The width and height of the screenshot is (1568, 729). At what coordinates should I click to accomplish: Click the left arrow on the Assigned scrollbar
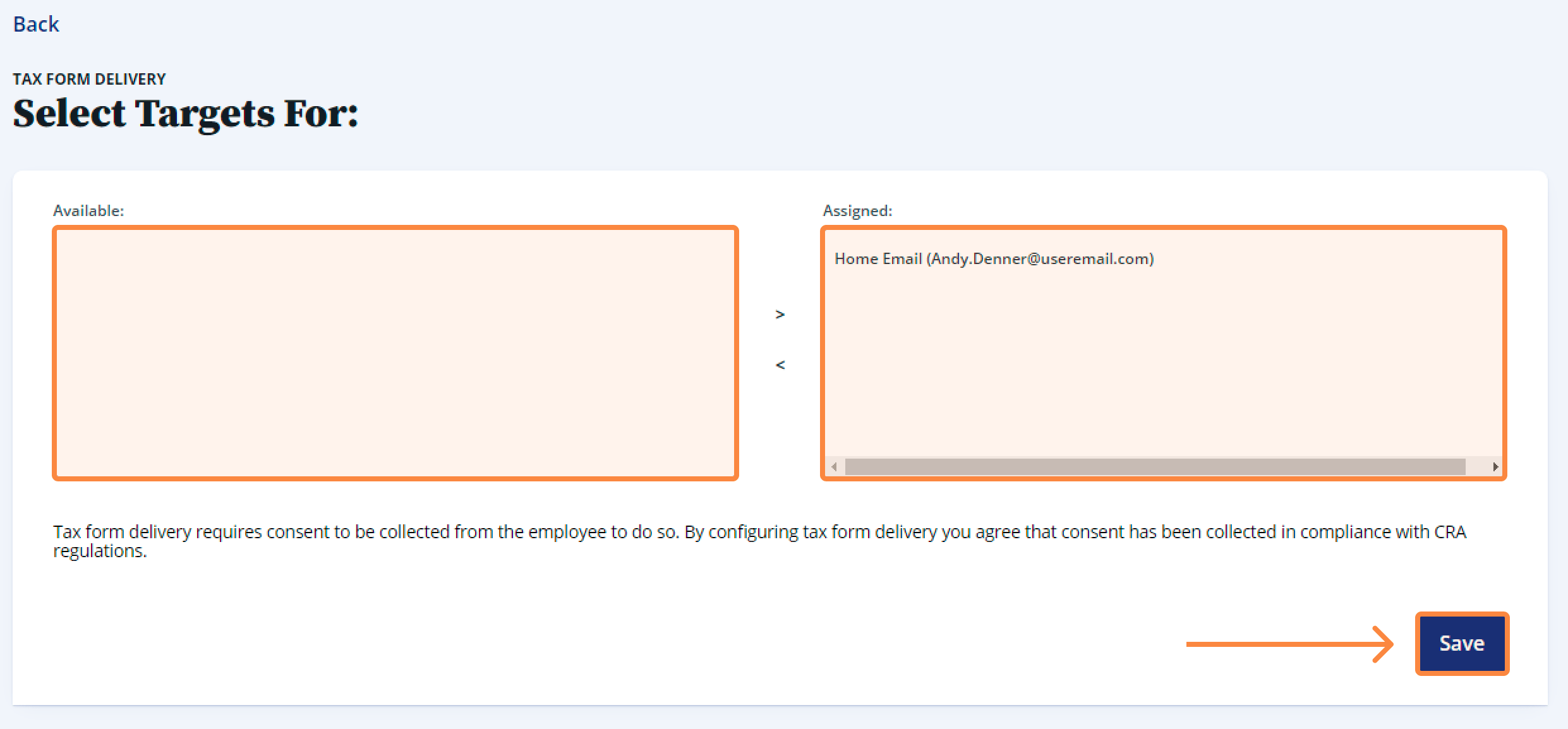833,466
